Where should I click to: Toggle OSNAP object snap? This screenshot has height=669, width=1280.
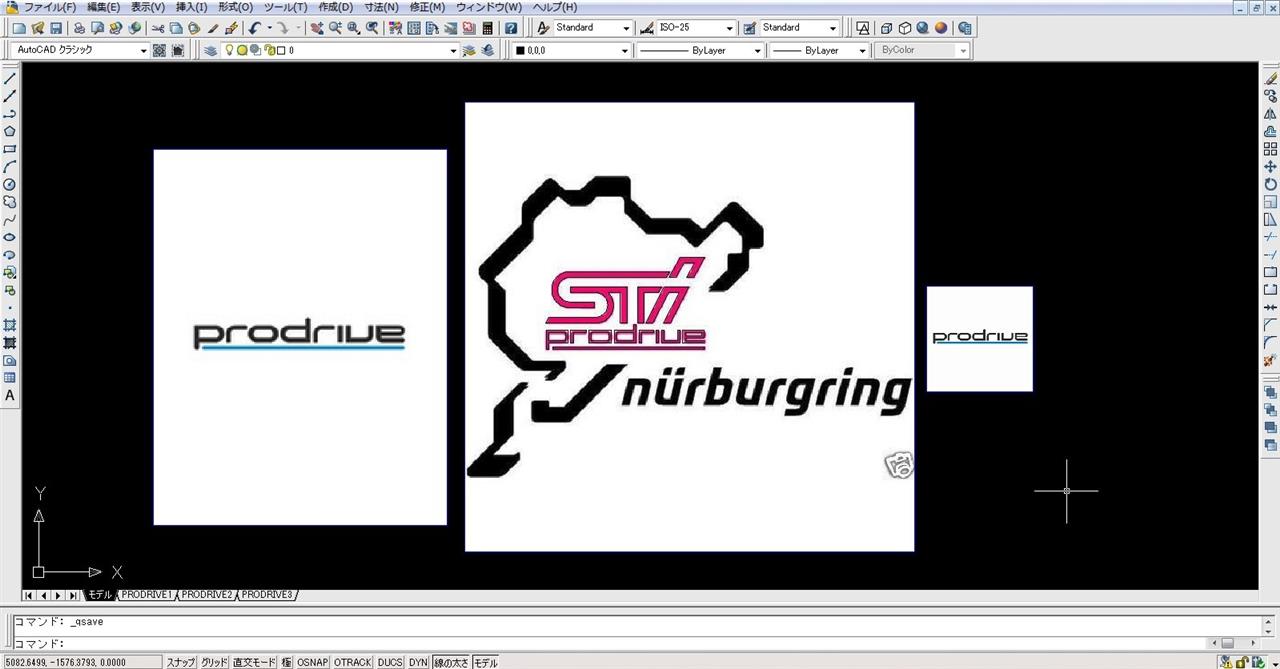pyautogui.click(x=312, y=662)
